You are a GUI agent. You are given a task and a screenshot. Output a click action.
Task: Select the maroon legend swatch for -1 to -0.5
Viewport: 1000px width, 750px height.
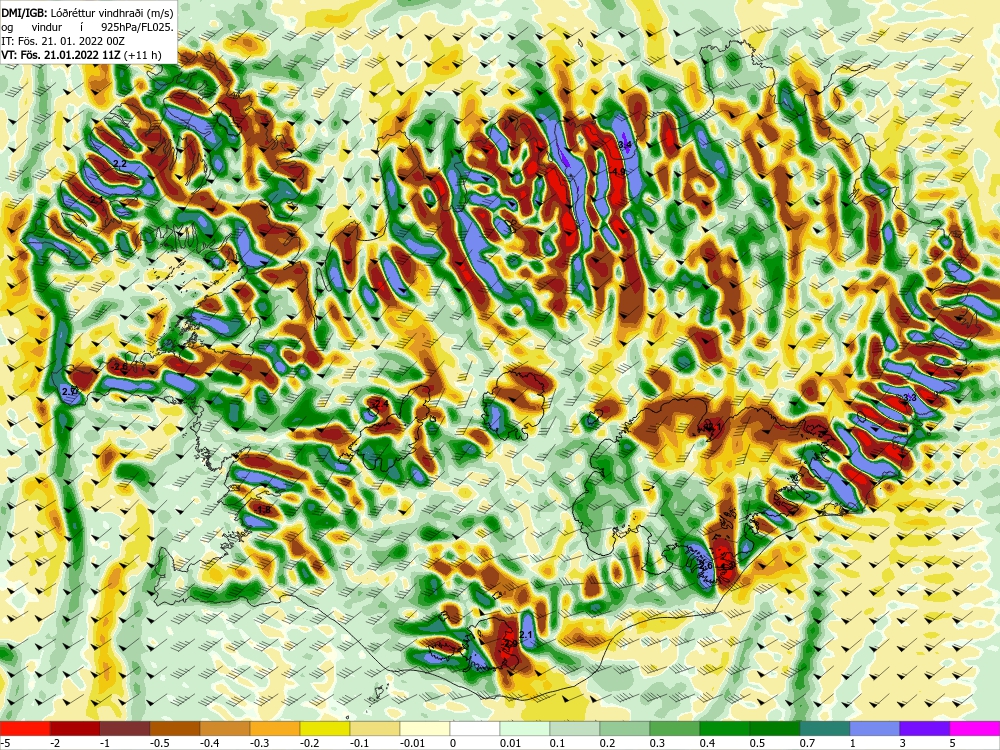coord(125,728)
